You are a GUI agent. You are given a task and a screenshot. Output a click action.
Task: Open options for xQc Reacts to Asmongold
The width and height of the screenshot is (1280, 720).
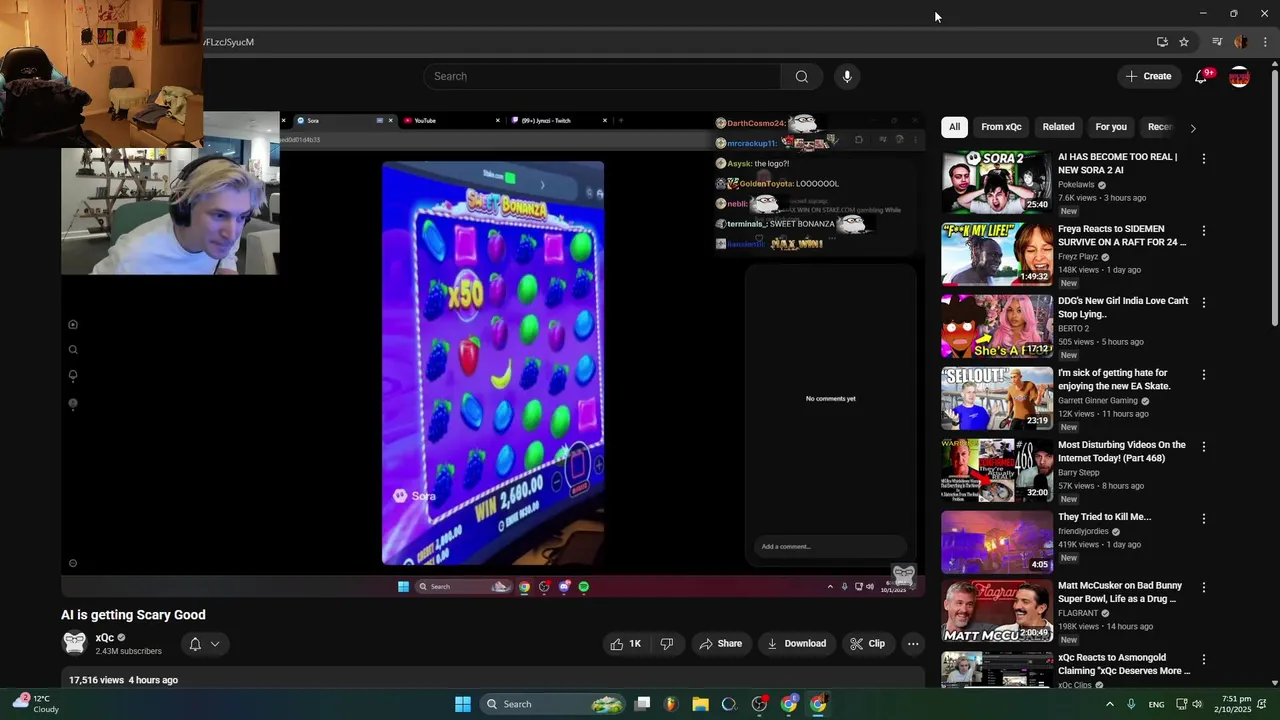click(x=1204, y=660)
